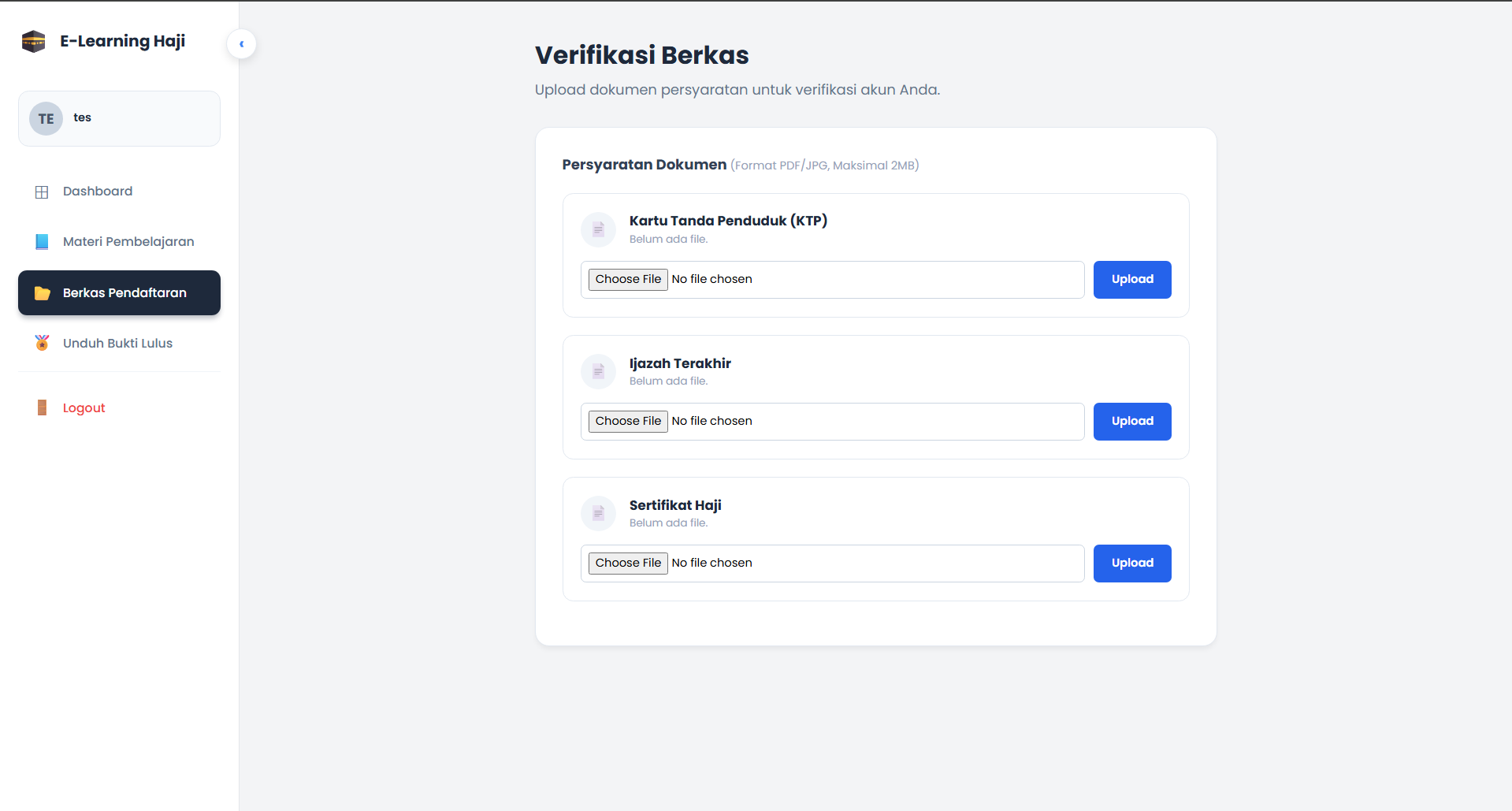Click the Logout door icon

point(43,407)
